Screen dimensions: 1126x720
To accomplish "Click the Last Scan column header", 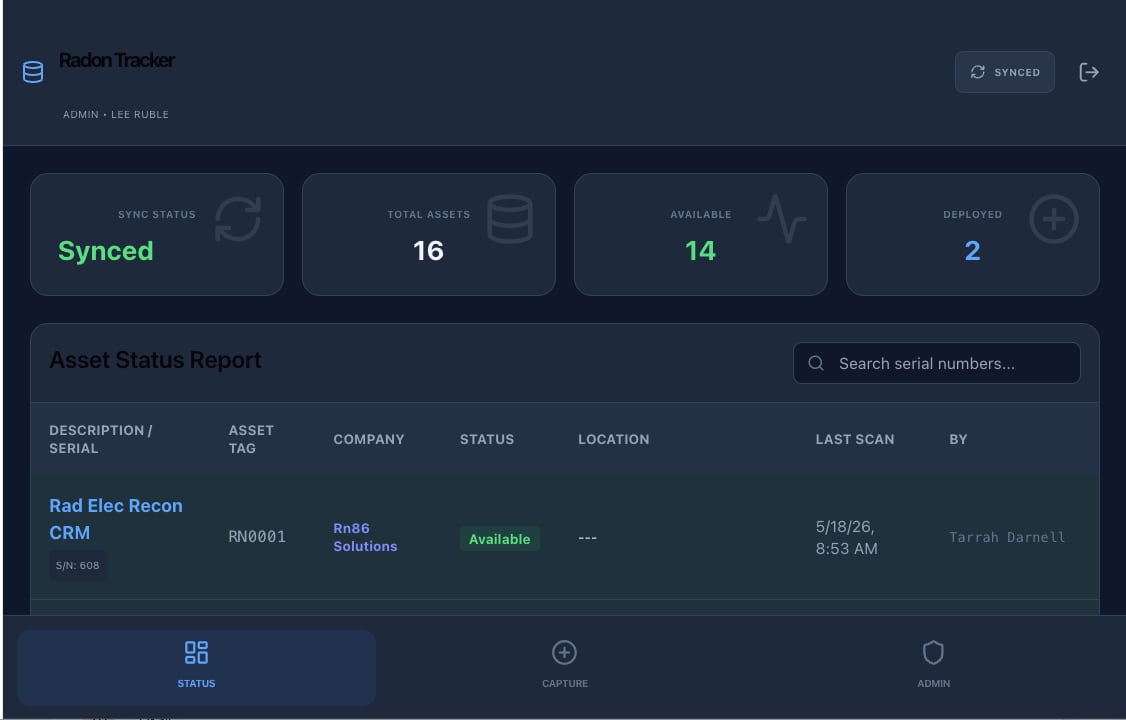I will click(x=855, y=439).
